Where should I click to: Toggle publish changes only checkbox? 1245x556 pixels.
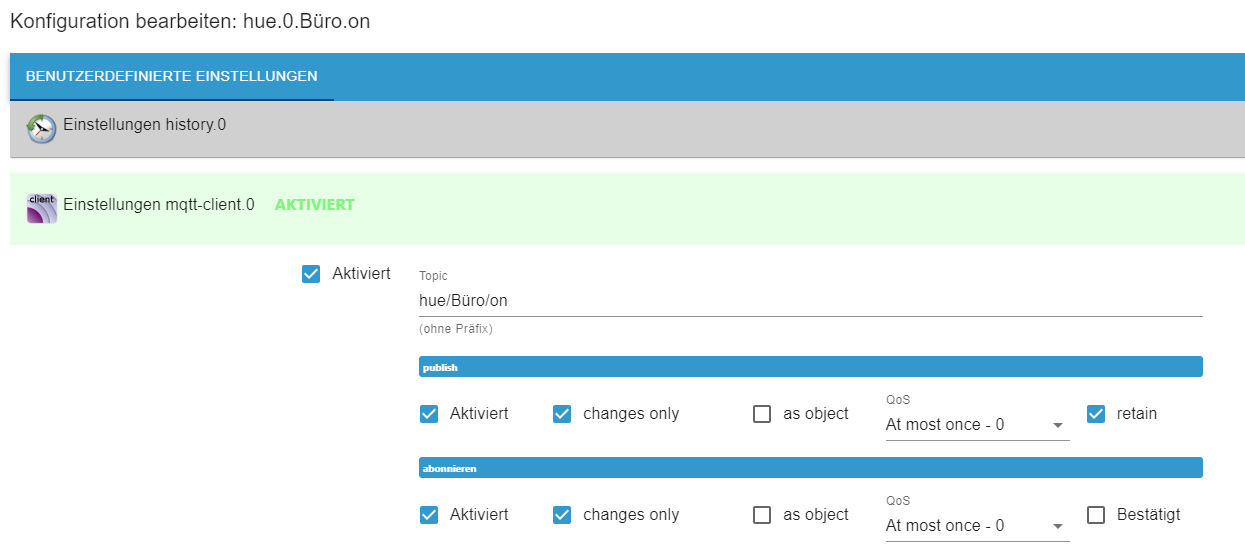point(562,414)
